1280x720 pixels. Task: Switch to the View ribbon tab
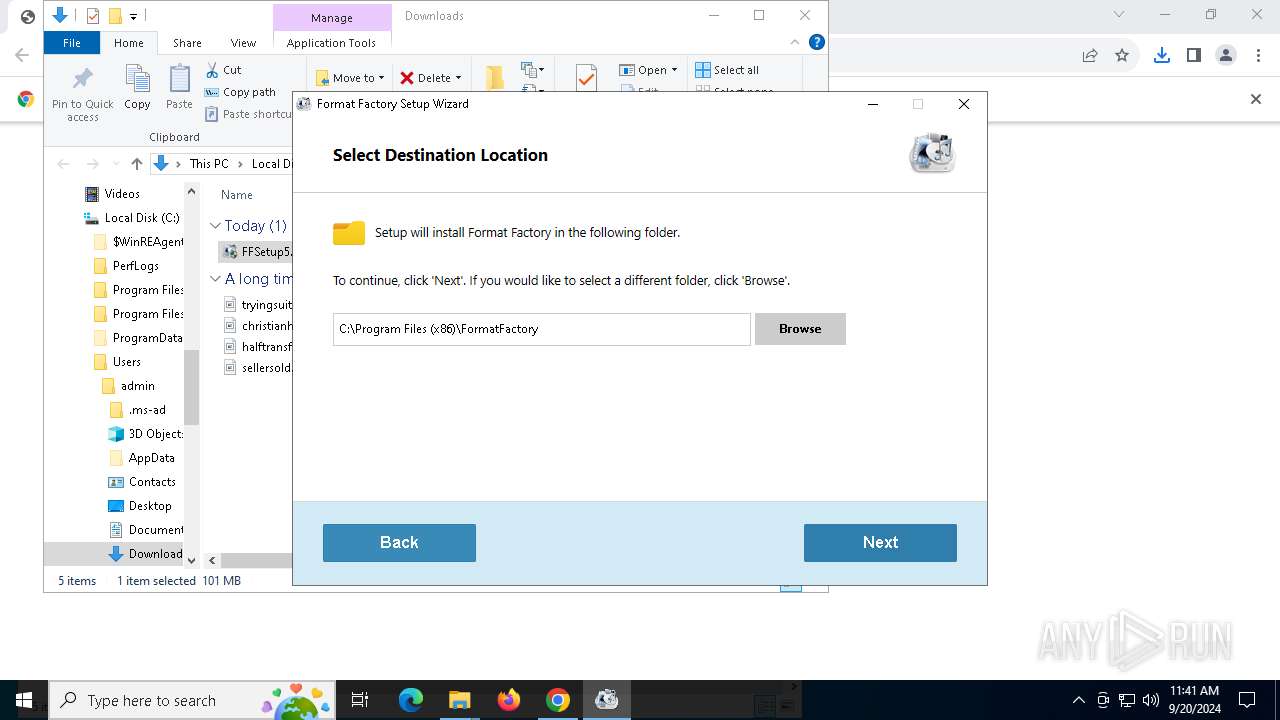[243, 43]
